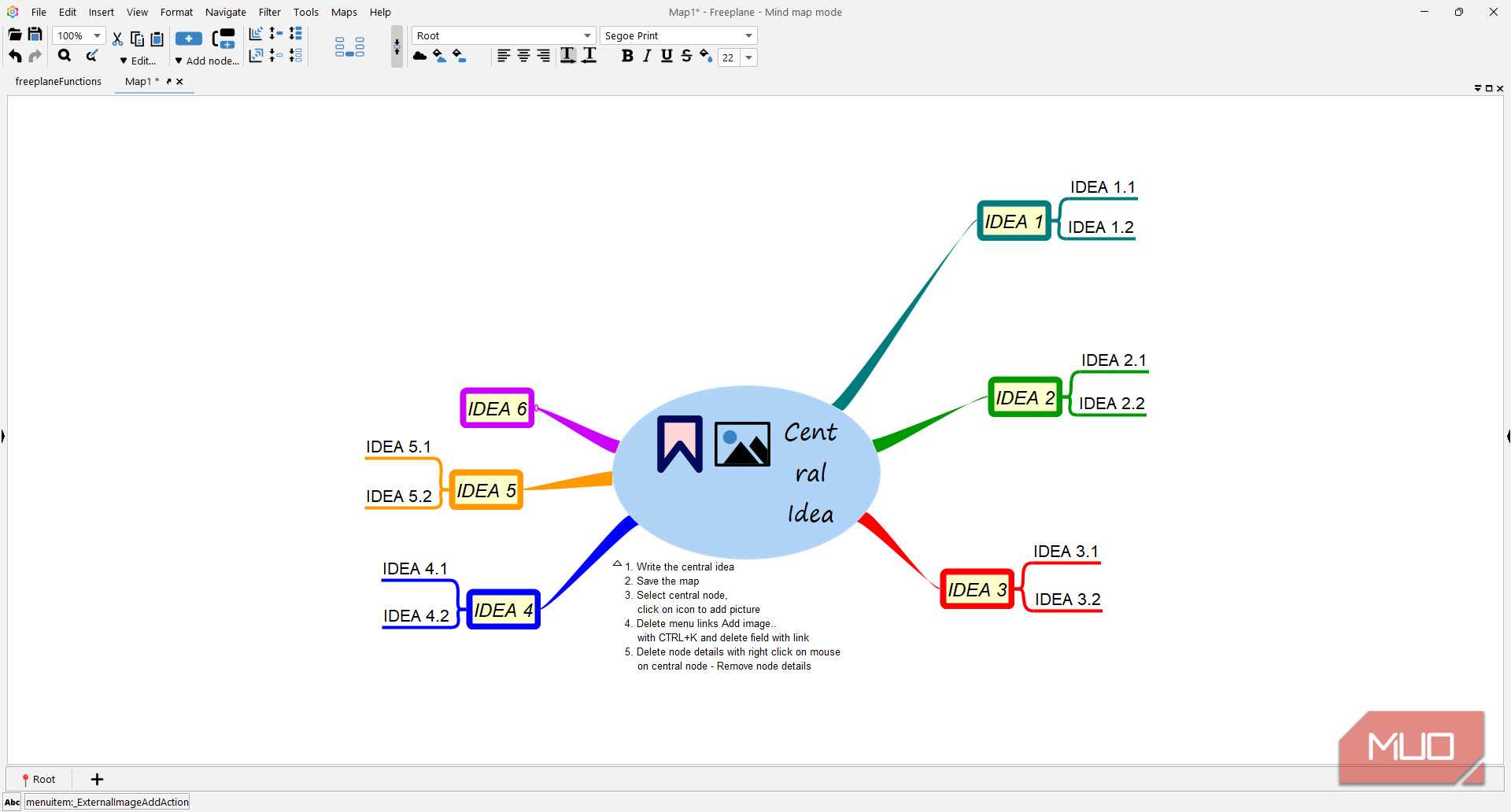Center align text
This screenshot has height=812, width=1511.
523,56
